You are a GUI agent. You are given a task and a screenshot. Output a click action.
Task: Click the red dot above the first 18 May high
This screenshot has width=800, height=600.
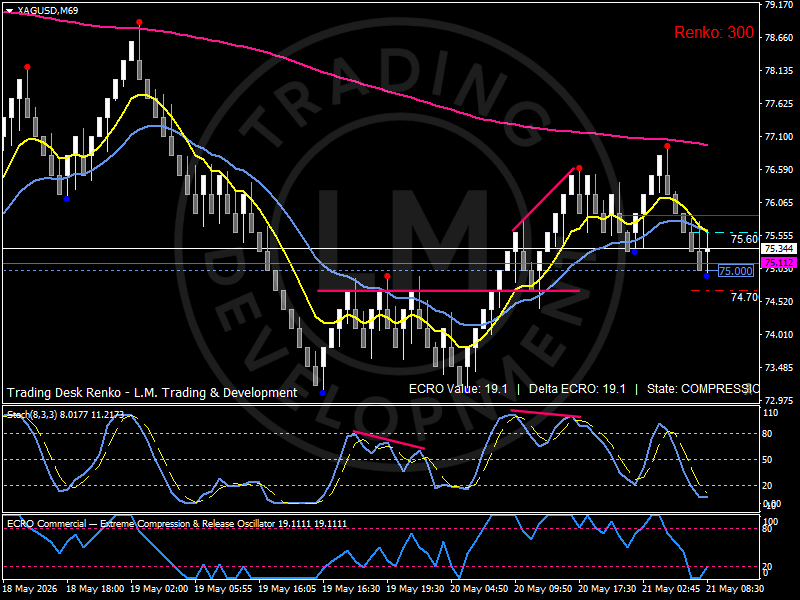click(x=27, y=67)
